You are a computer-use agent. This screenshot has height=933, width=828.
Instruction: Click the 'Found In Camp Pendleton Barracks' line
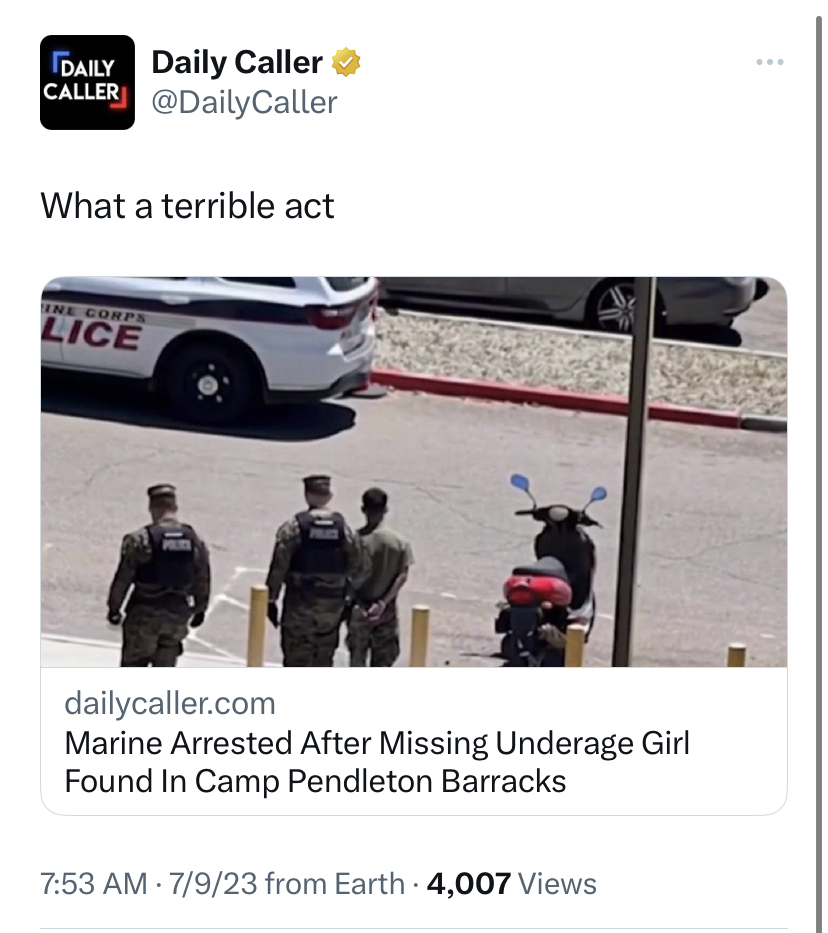(315, 781)
